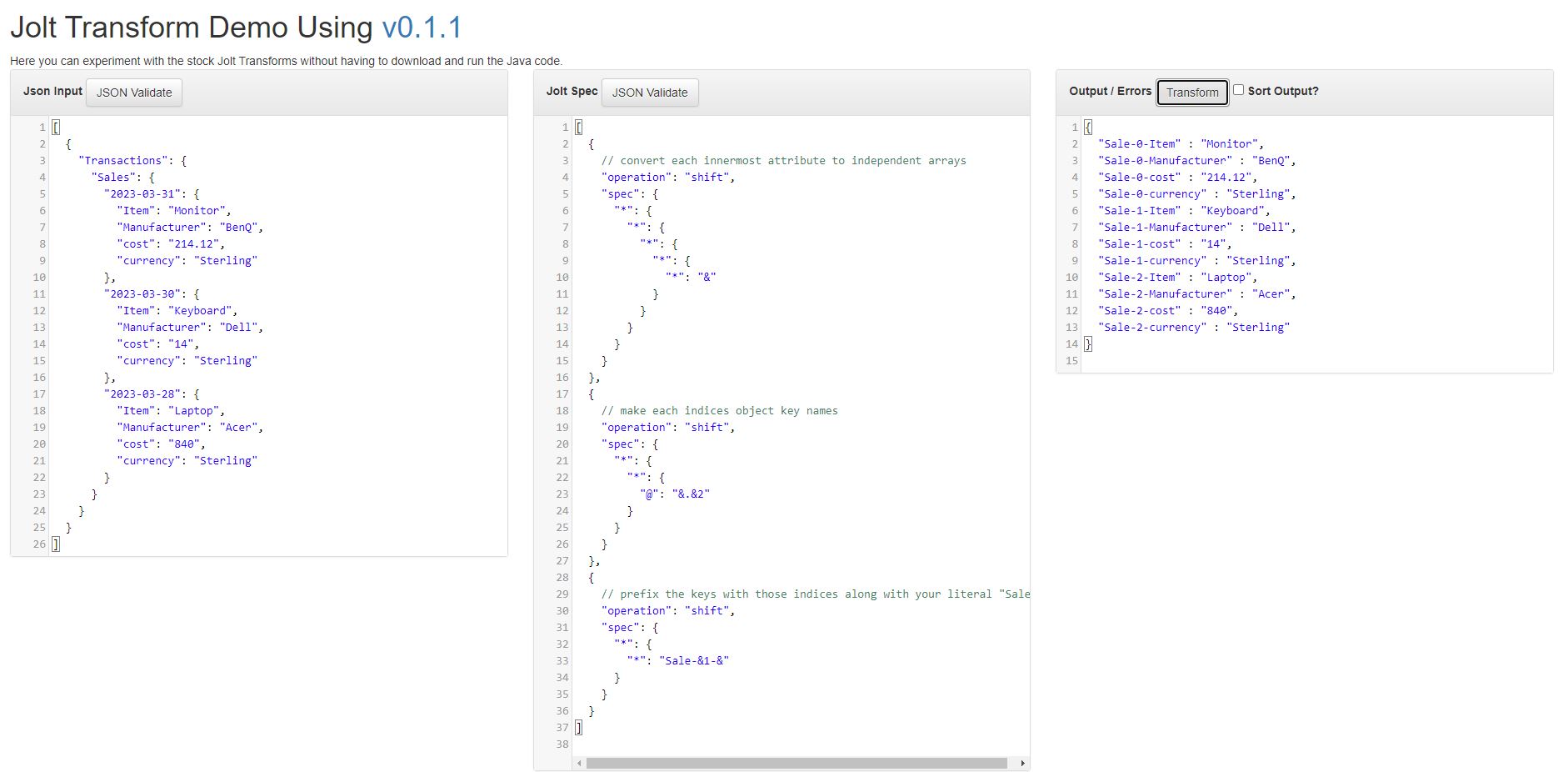This screenshot has width=1568, height=772.
Task: Click the "Sale-1-Manufacturer" output line
Action: 1196,227
